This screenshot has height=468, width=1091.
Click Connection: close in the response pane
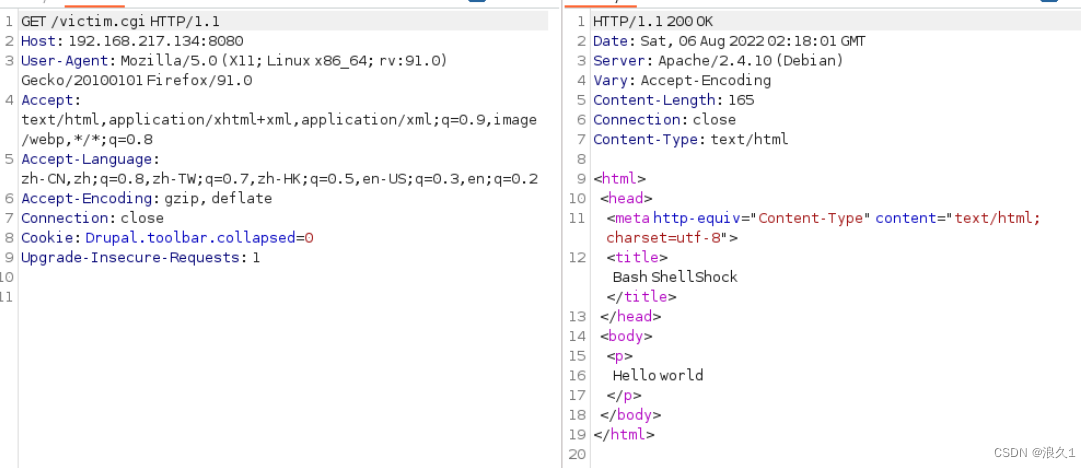(x=664, y=120)
